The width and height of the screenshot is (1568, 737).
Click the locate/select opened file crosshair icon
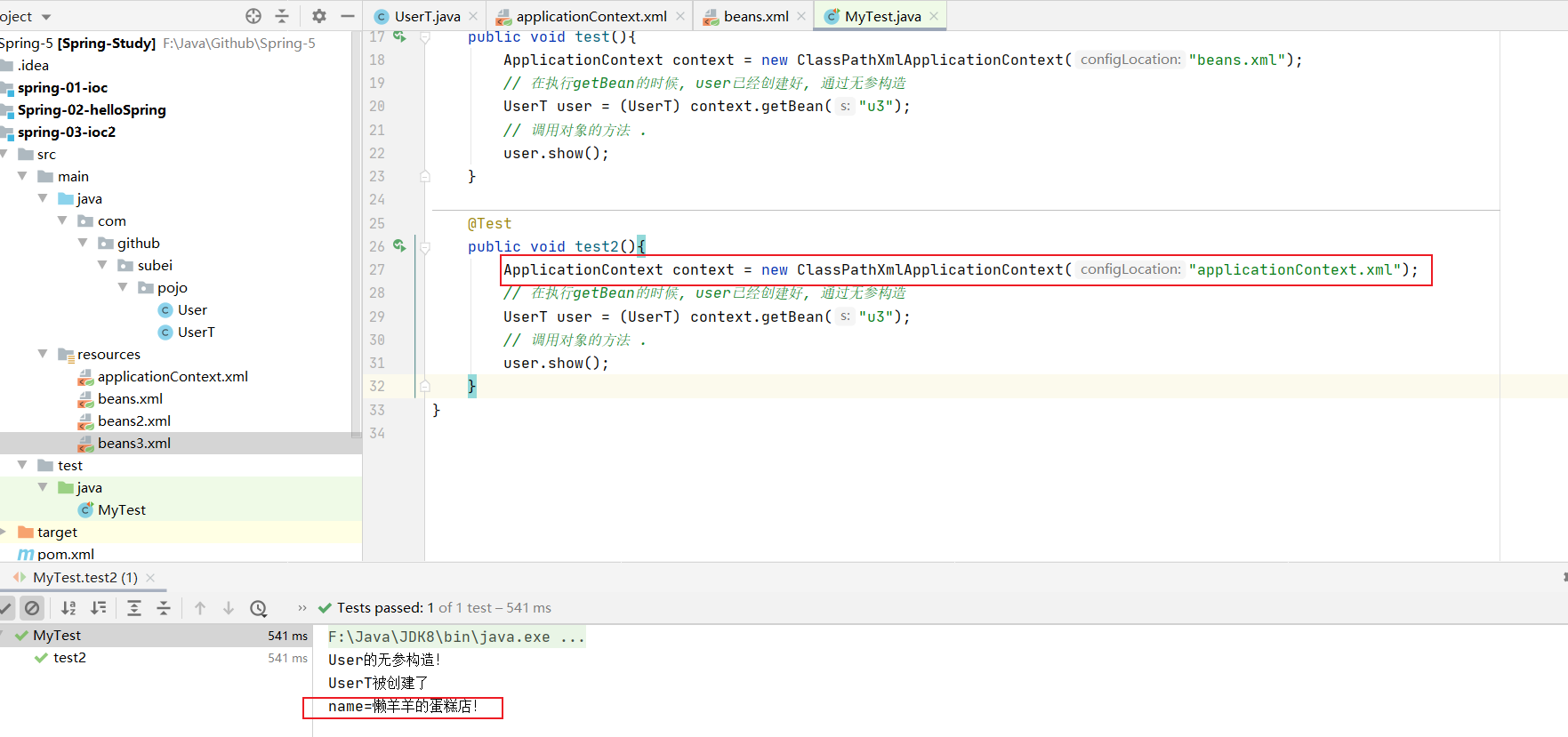point(253,16)
